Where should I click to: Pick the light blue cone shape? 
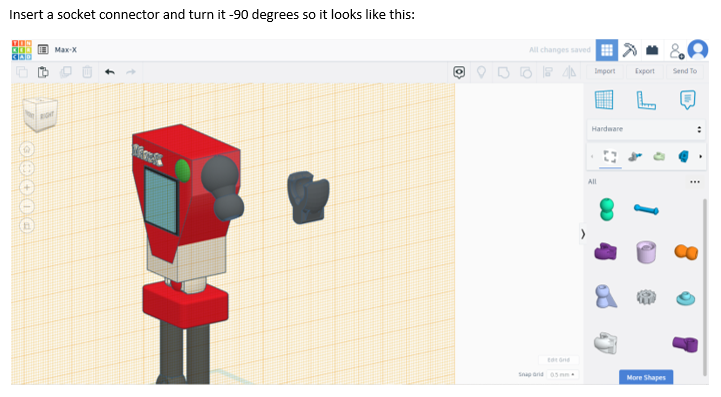coord(606,296)
